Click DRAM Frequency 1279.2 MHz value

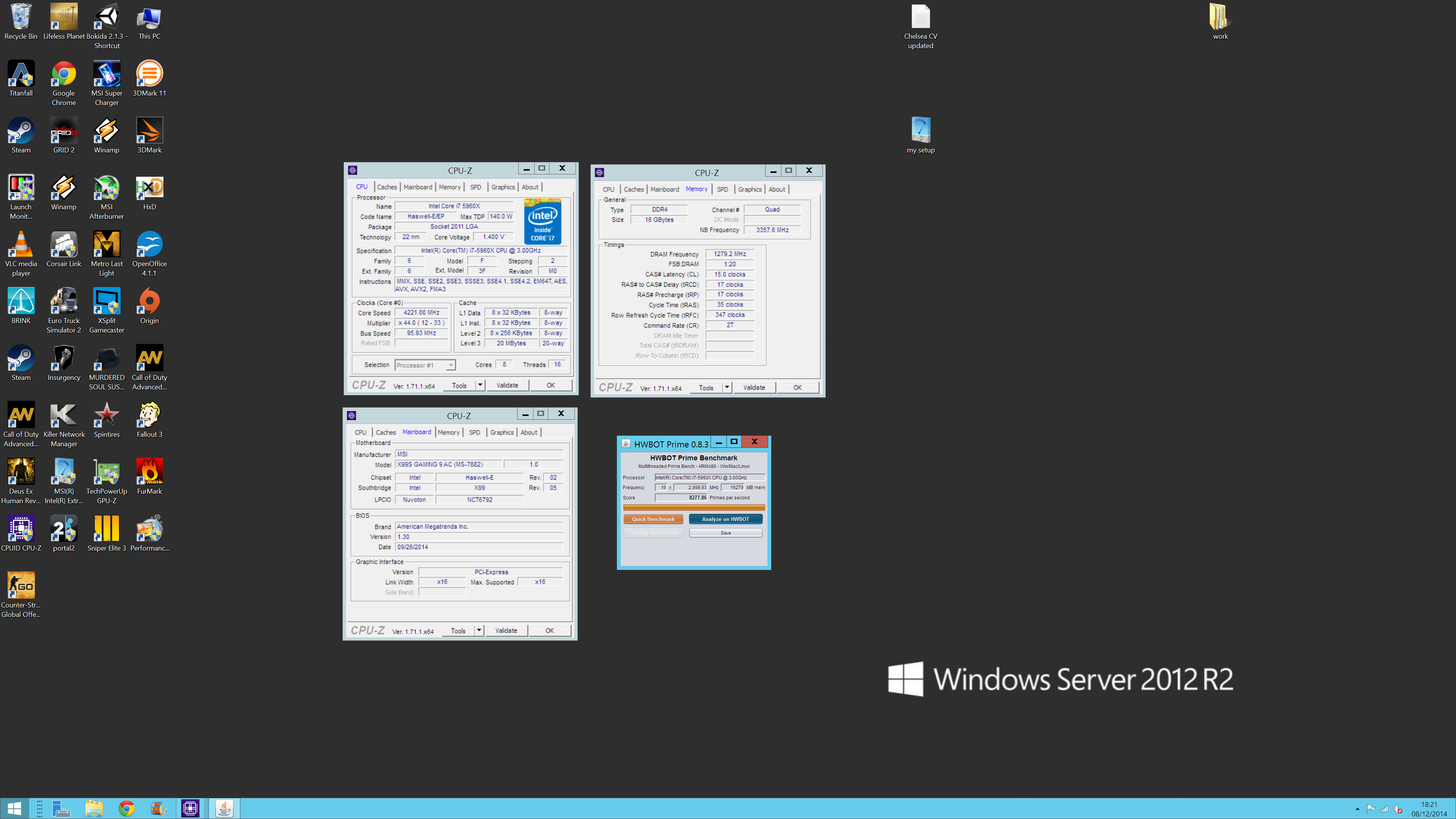[730, 254]
